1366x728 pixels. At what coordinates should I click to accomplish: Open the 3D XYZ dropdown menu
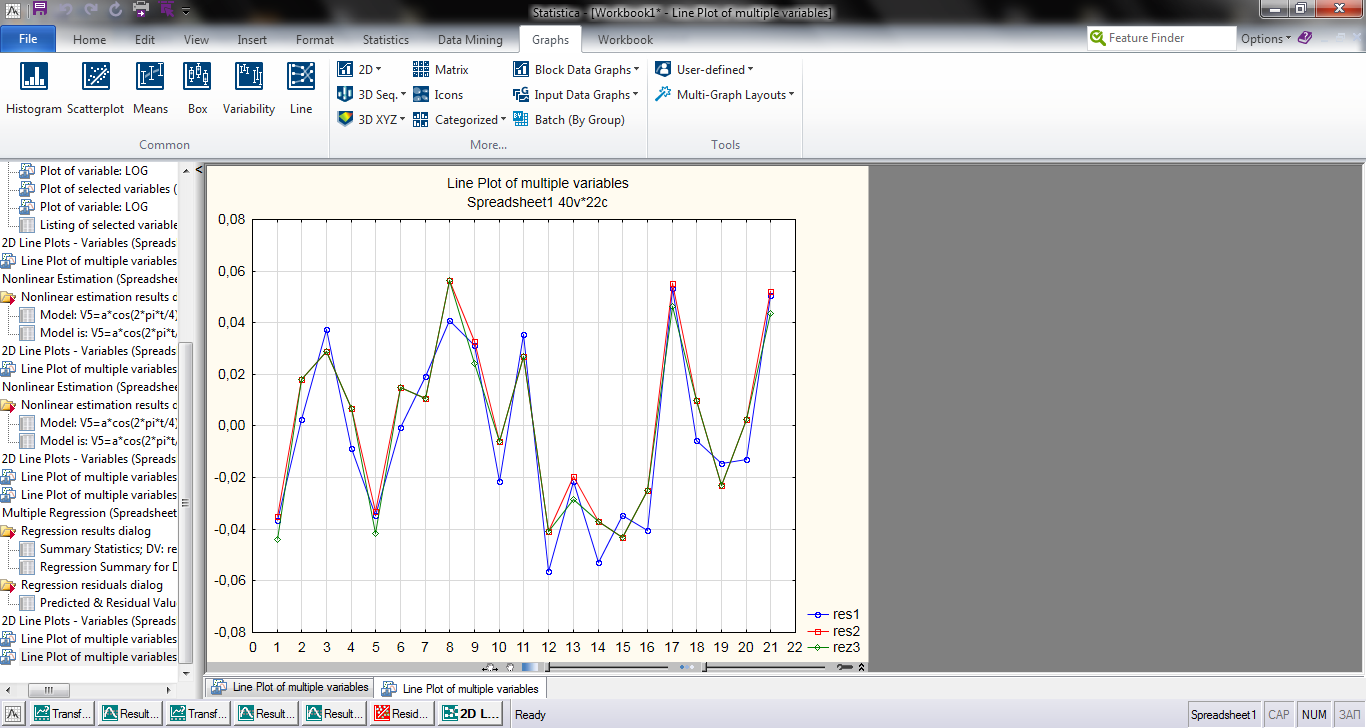[x=371, y=120]
